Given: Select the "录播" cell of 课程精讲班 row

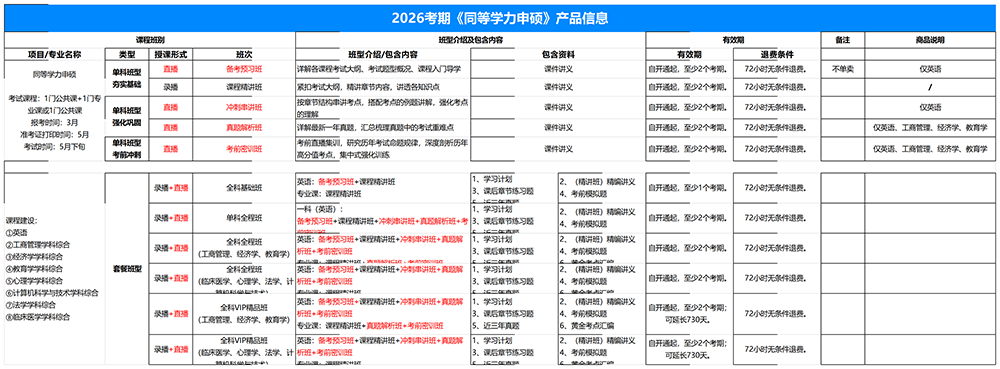Looking at the screenshot, I should 170,87.
